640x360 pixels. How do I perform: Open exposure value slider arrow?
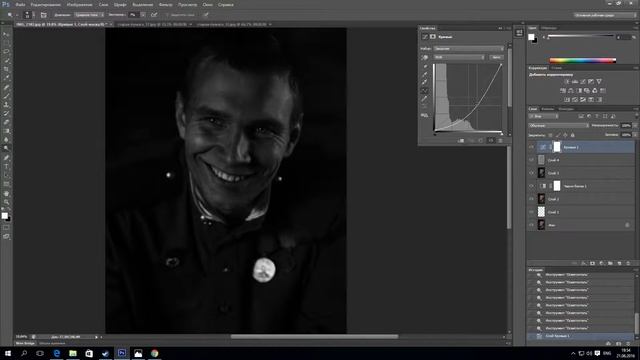pos(143,15)
